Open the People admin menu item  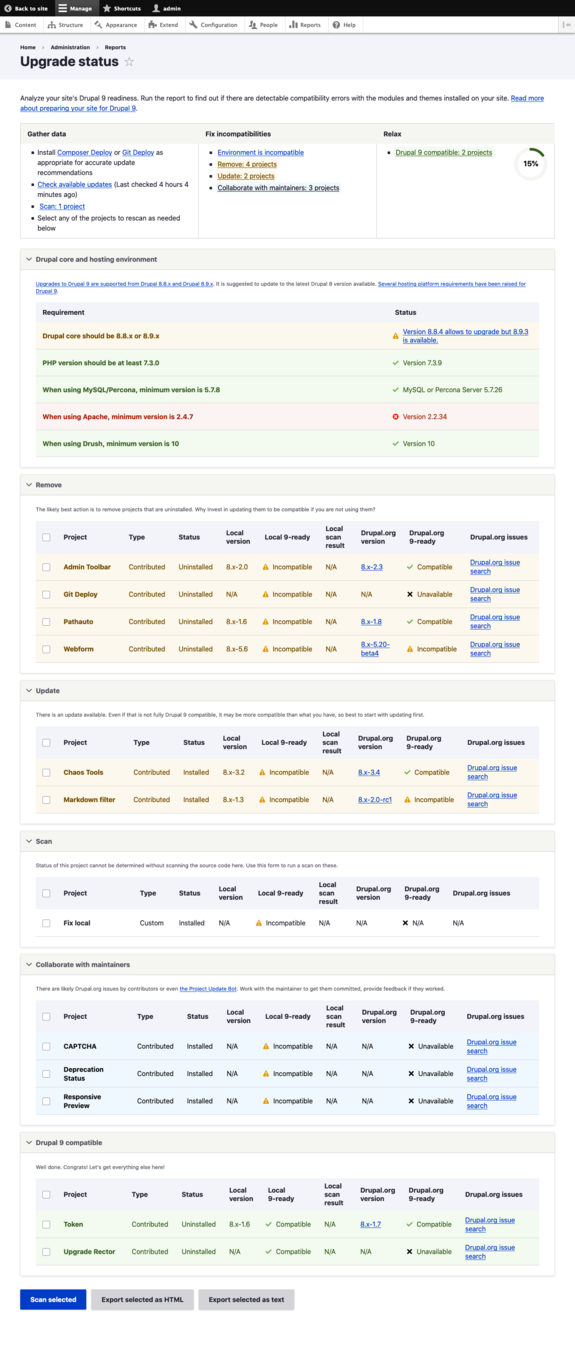tap(264, 24)
